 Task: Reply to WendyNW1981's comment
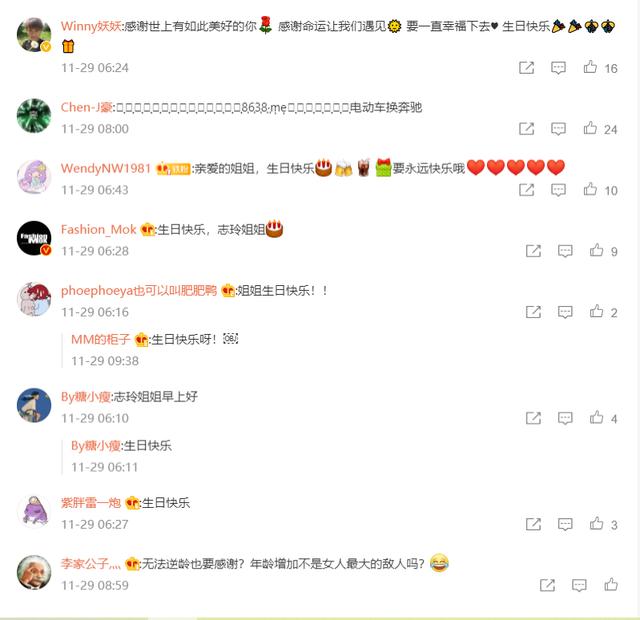(558, 190)
